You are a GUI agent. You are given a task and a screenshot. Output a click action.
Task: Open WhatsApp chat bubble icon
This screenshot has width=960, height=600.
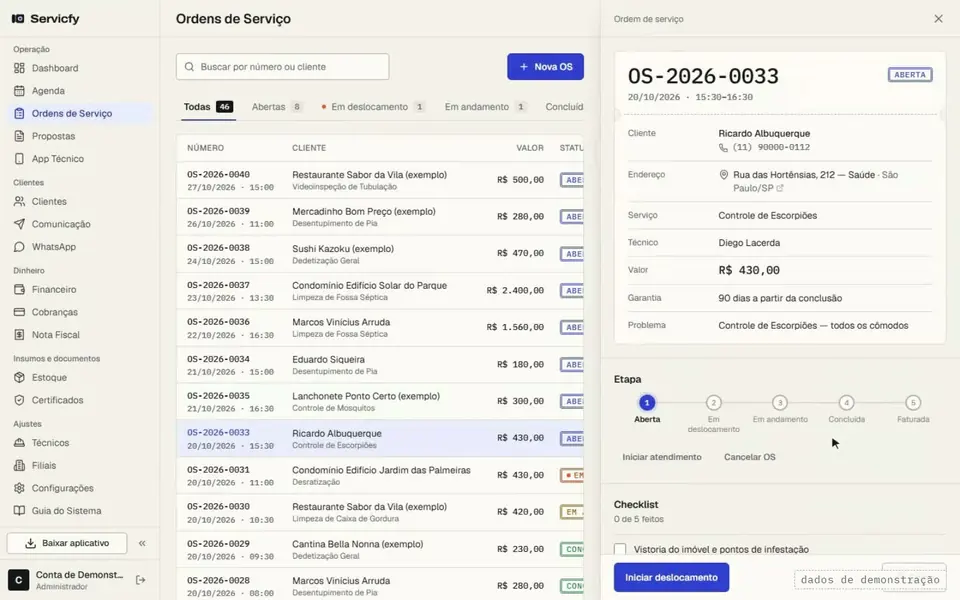click(x=19, y=247)
